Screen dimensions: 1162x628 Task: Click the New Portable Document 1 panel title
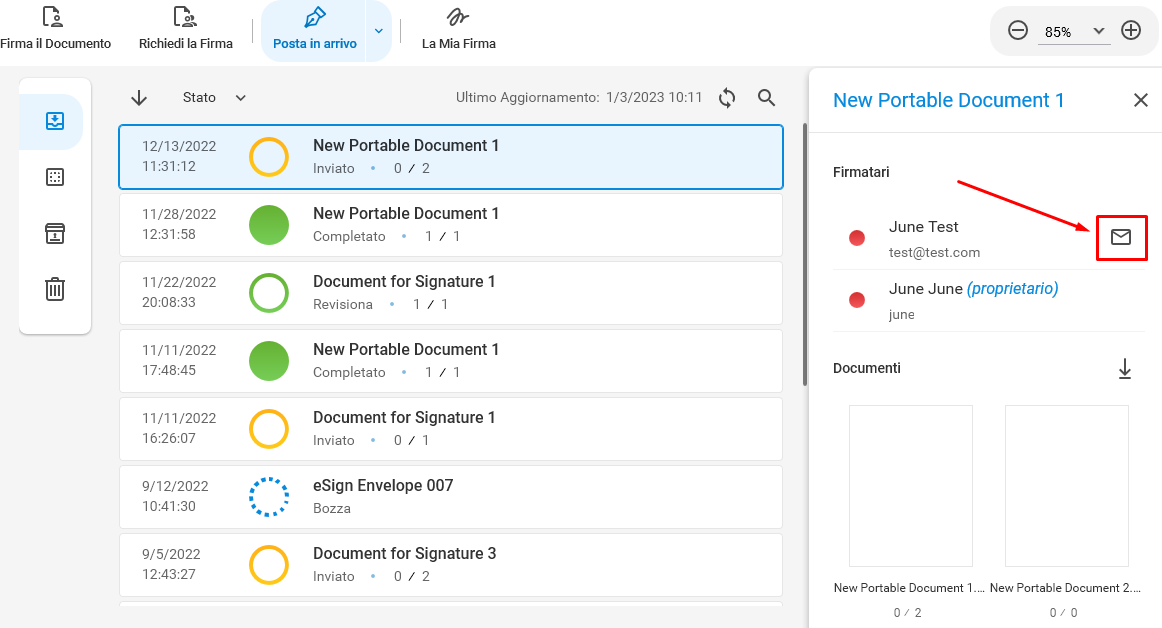pos(949,100)
